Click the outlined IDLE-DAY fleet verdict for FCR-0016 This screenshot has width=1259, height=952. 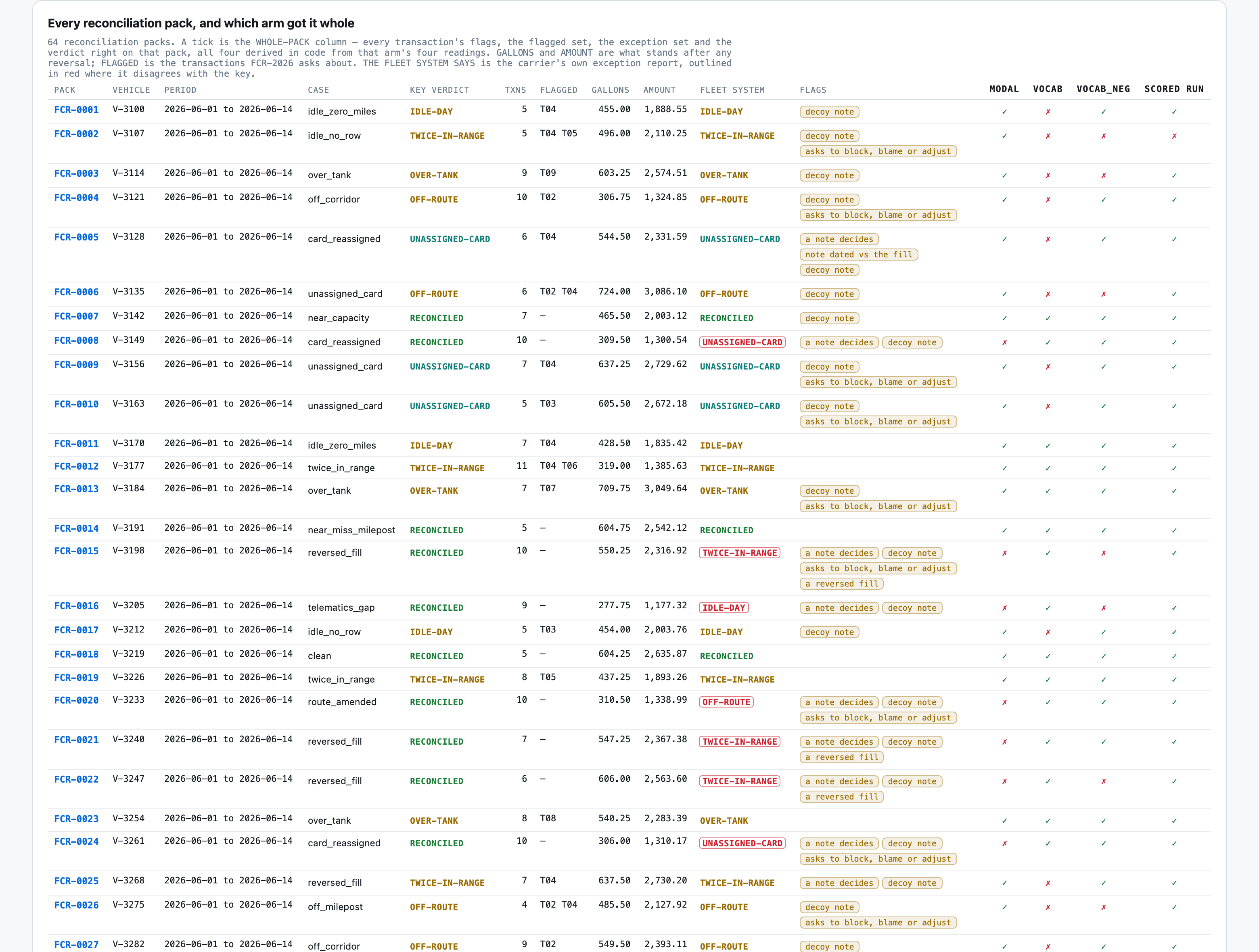tap(724, 608)
